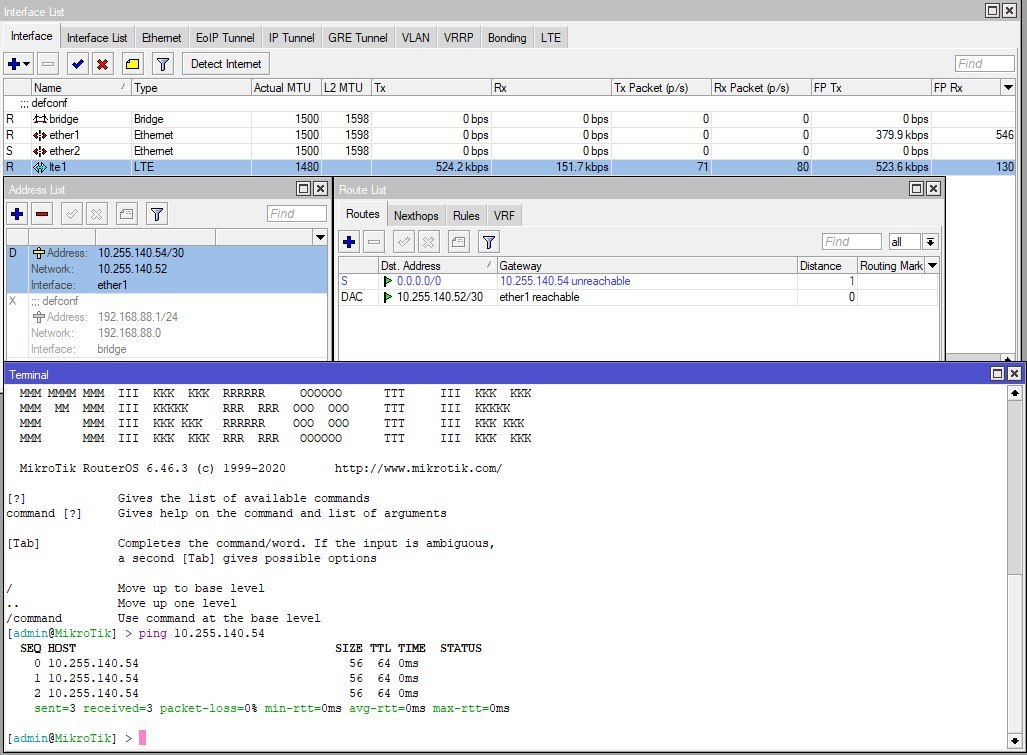Viewport: 1027px width, 755px height.
Task: Click the lte1 Tx value 524.2 kbps
Action: (x=462, y=167)
